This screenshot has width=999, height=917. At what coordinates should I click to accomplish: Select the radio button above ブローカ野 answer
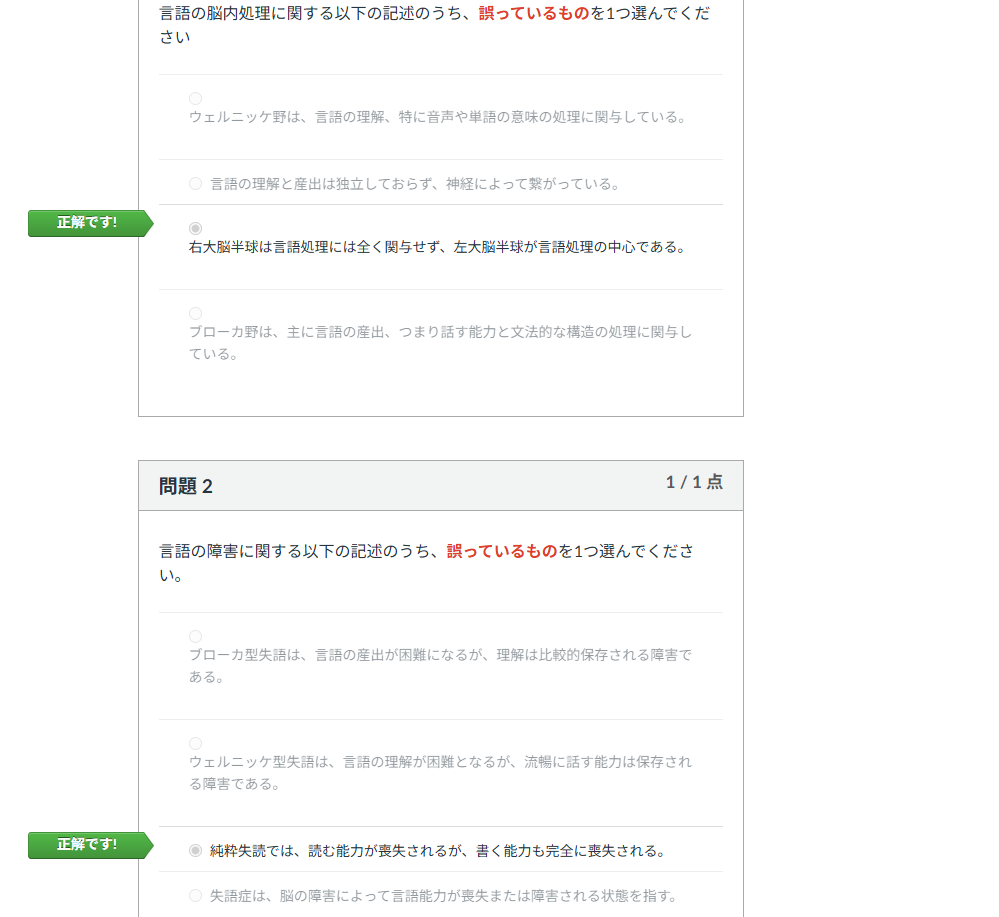(195, 313)
